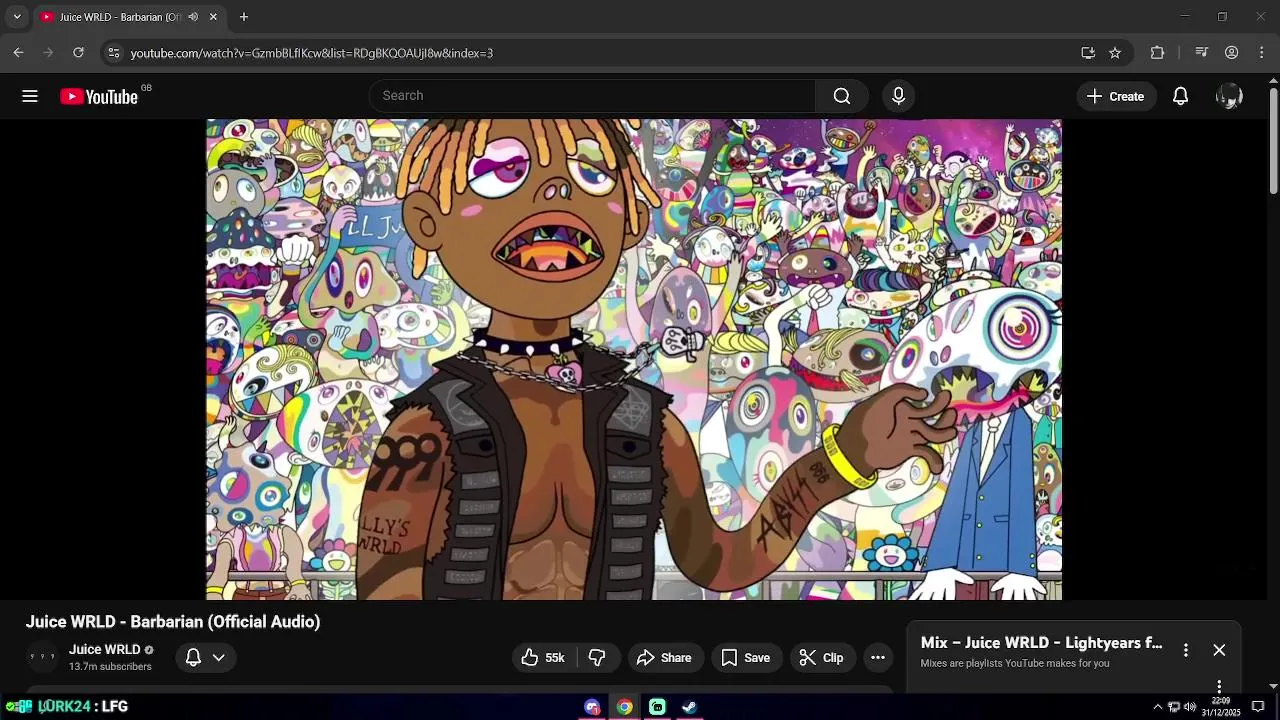Like the Barbarian video
This screenshot has width=1280, height=720.
click(543, 657)
